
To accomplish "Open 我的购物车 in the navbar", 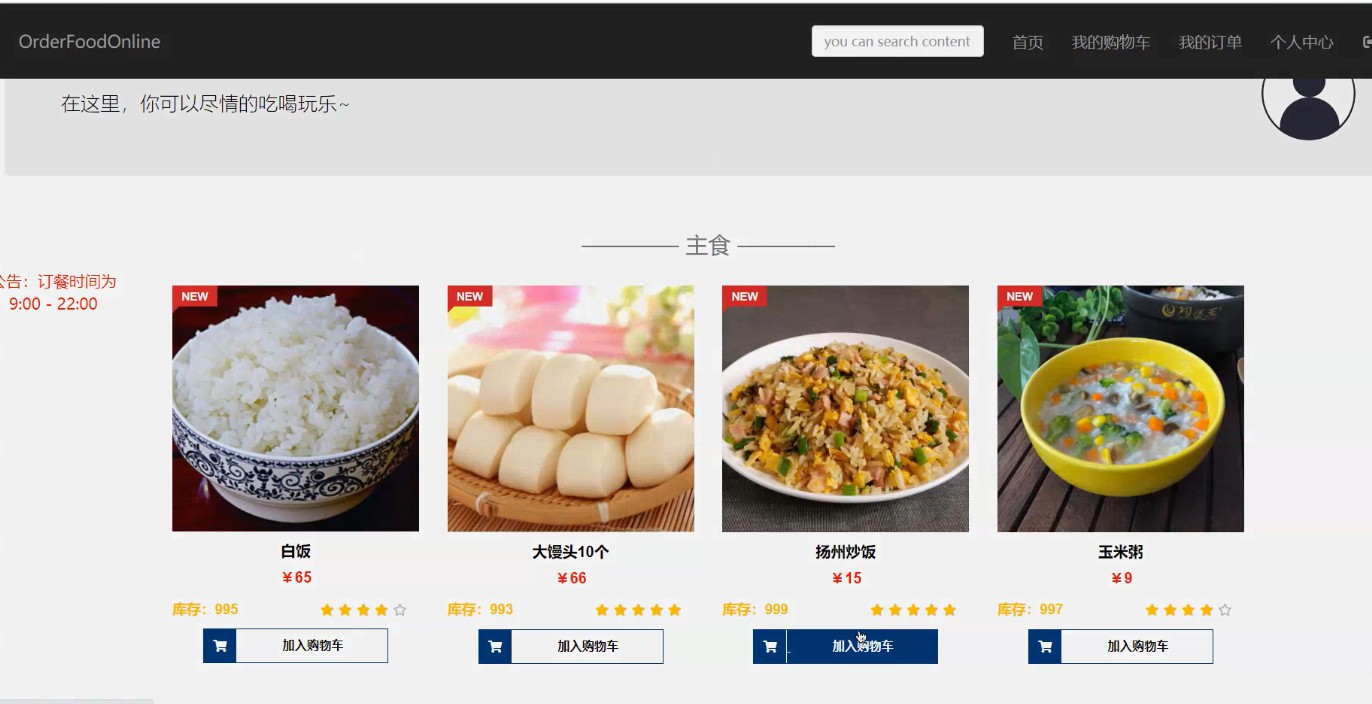I will 1110,42.
